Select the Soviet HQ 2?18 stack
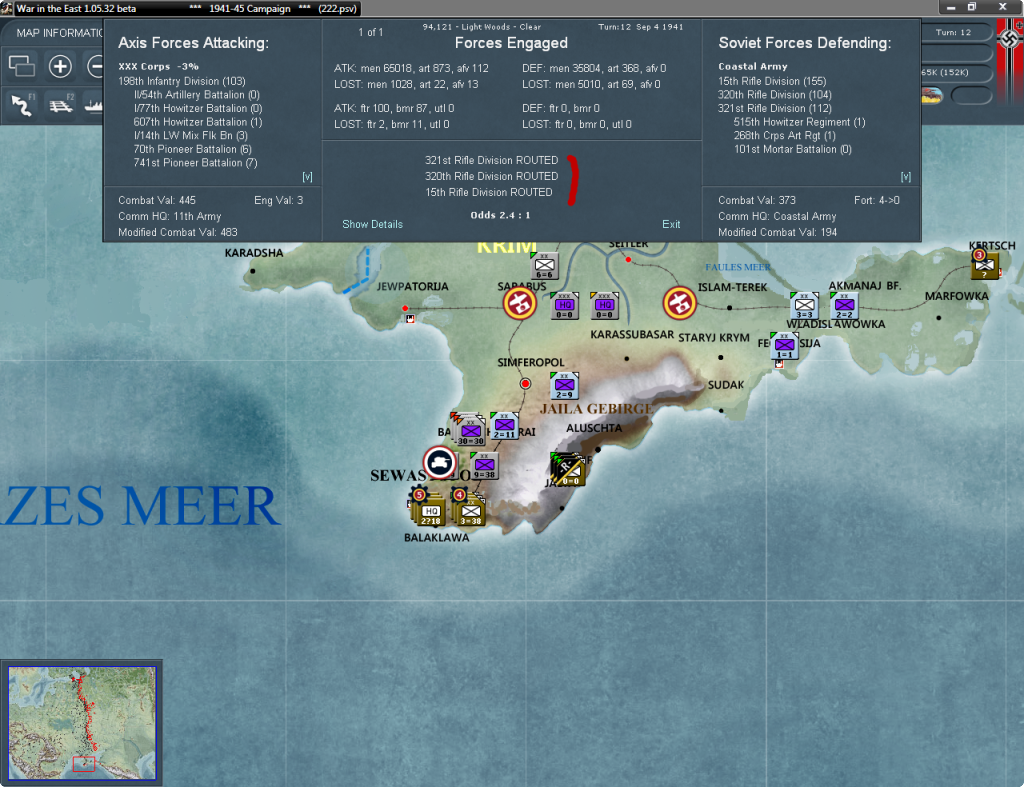 pos(429,508)
